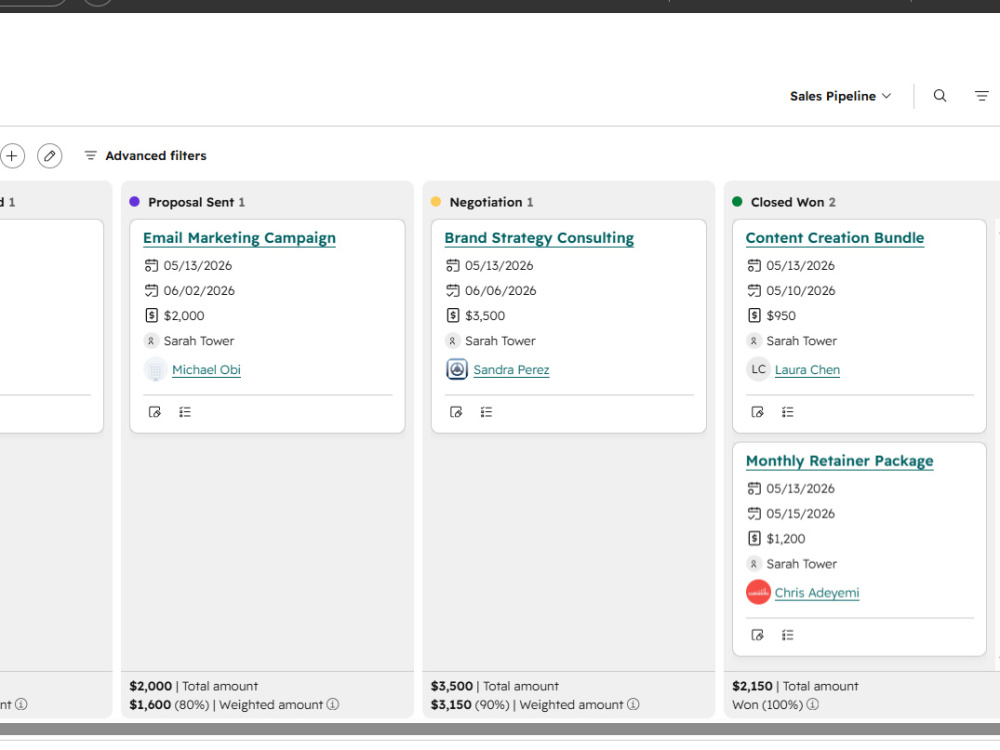The width and height of the screenshot is (1000, 750).
Task: Click Sandra Perez's avatar image
Action: pos(457,369)
